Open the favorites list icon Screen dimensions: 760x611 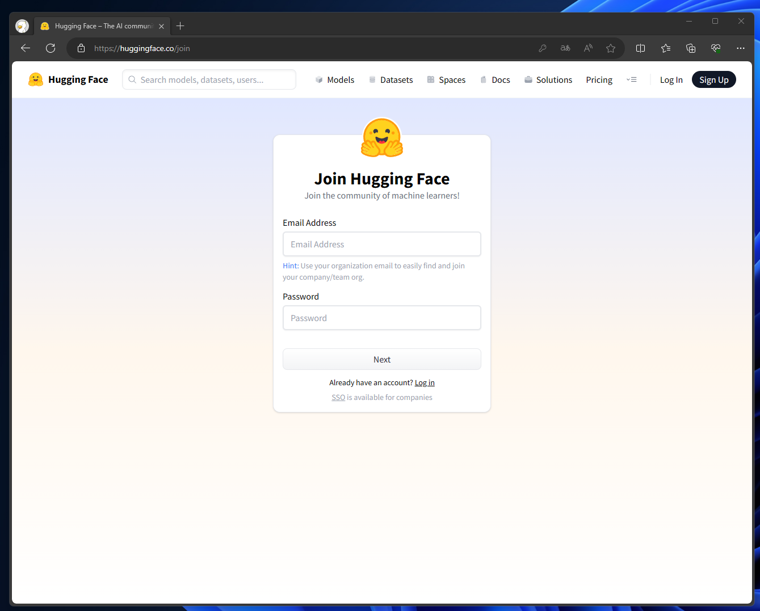pyautogui.click(x=665, y=48)
